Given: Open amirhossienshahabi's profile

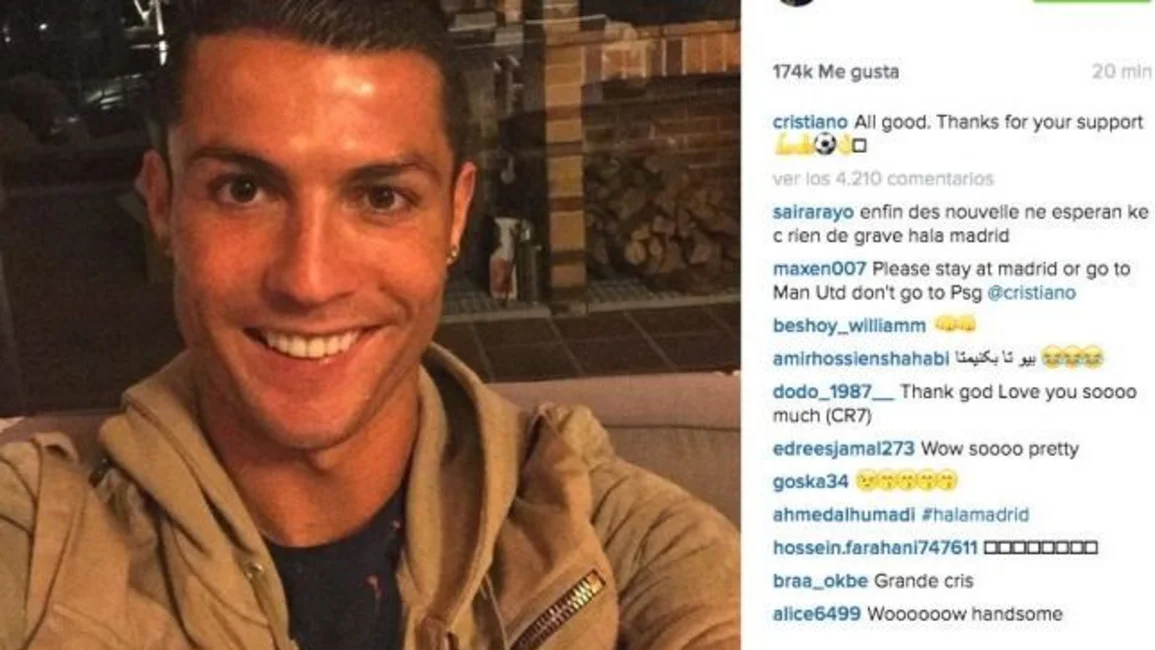Looking at the screenshot, I should coord(860,359).
